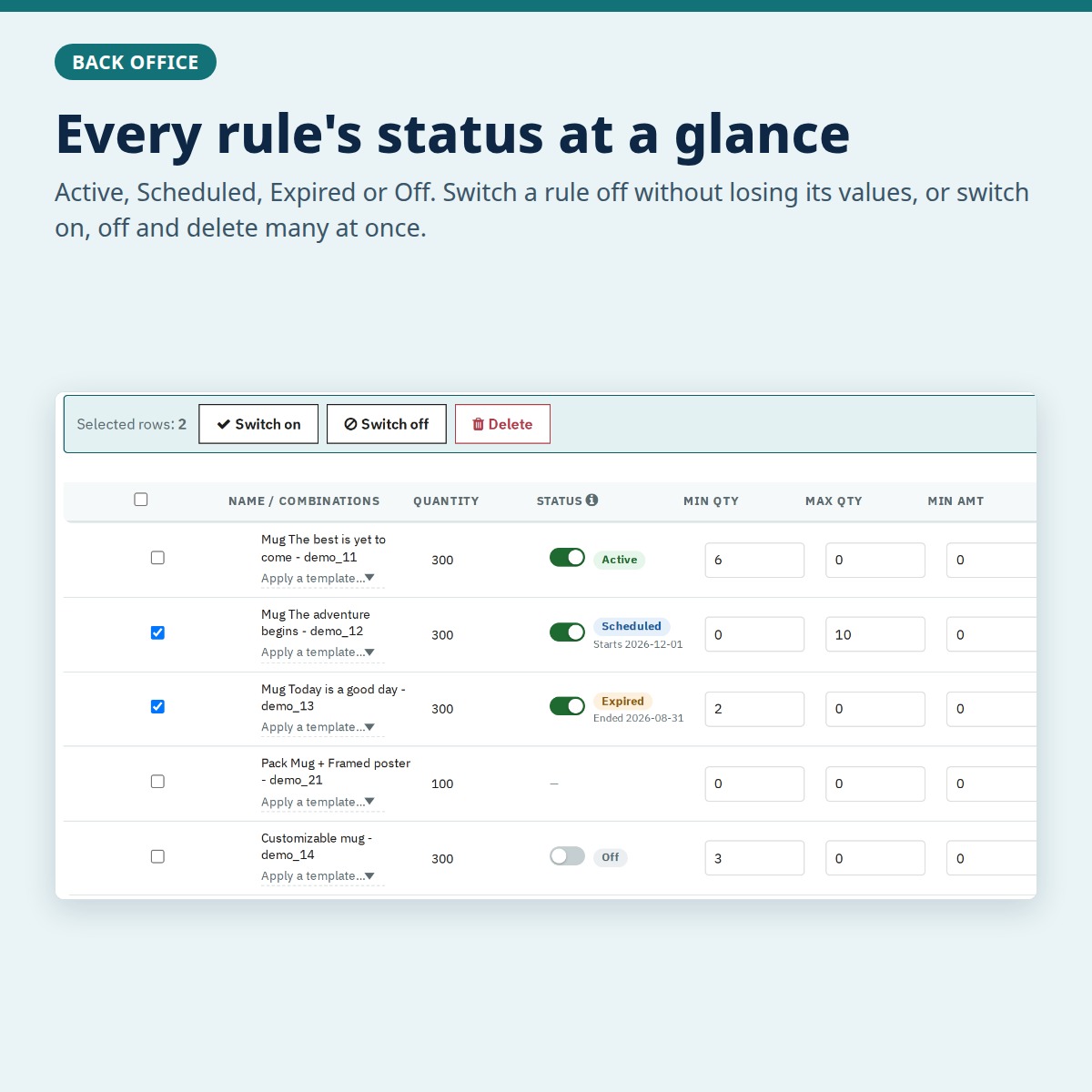Click the STATUS column header
1092x1092 pixels.
point(559,501)
